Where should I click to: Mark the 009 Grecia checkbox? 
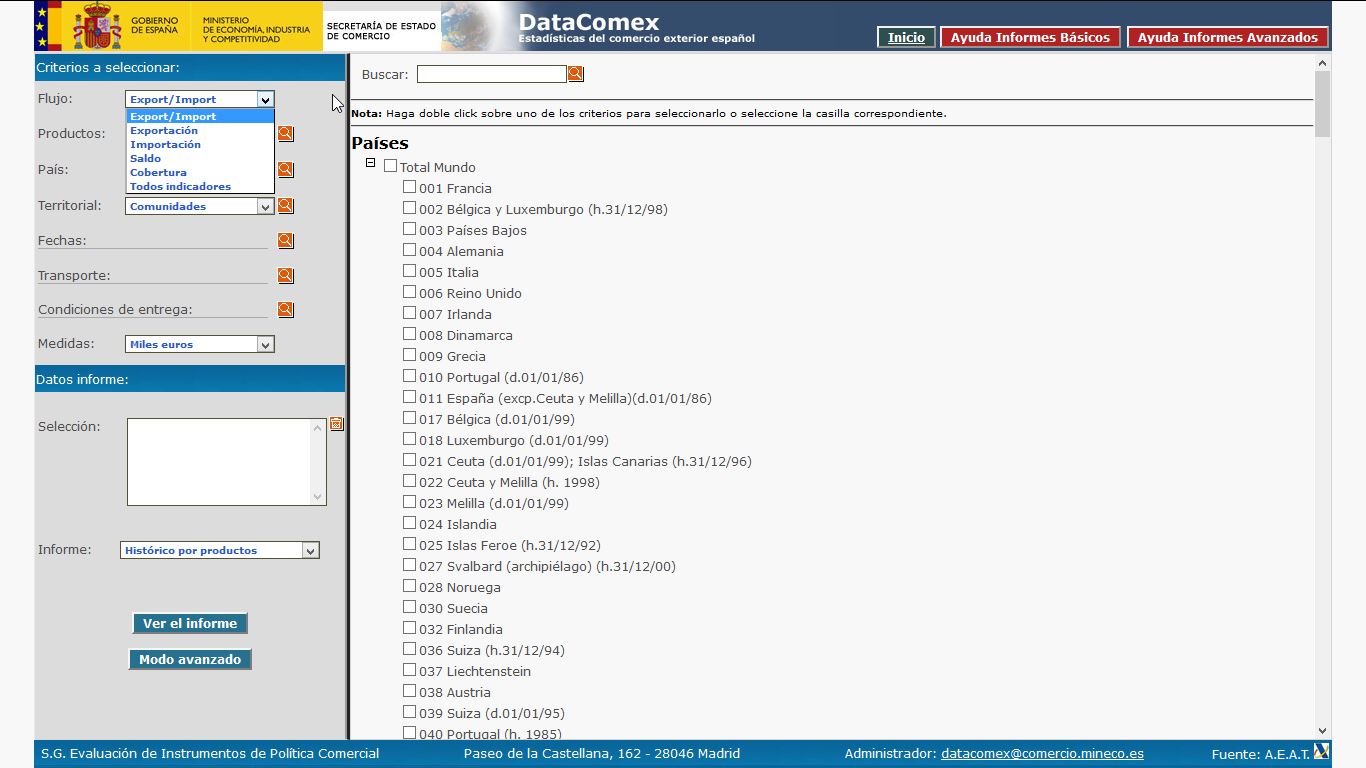(409, 355)
